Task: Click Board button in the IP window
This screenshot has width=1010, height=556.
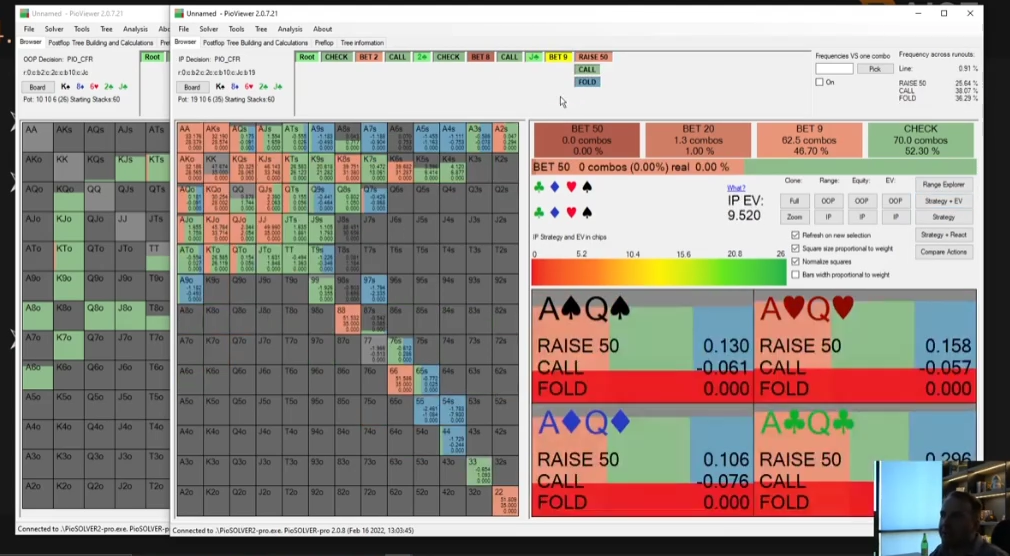Action: tap(192, 87)
